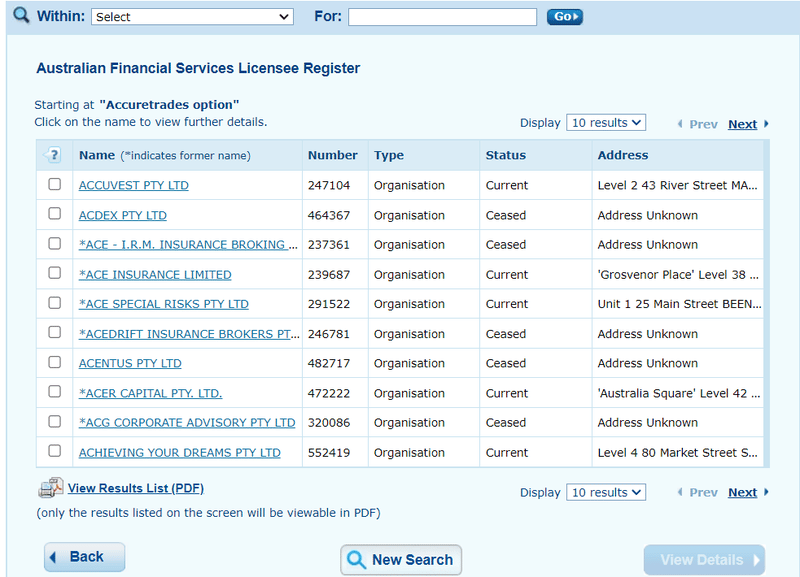Viewport: 800px width, 577px height.
Task: Click address Unit 1 25 Main Street
Action: point(680,304)
